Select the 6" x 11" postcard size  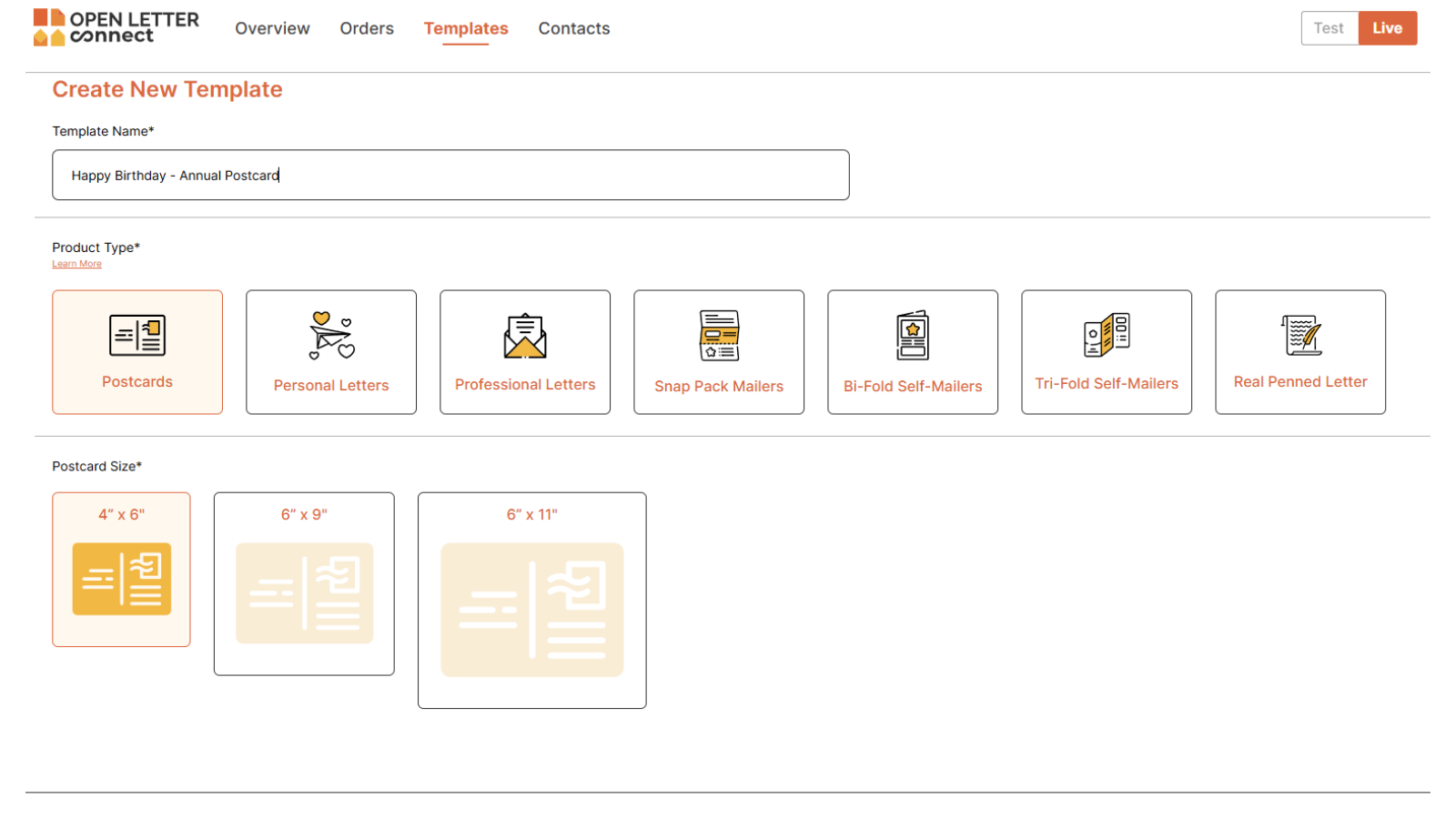click(x=532, y=600)
